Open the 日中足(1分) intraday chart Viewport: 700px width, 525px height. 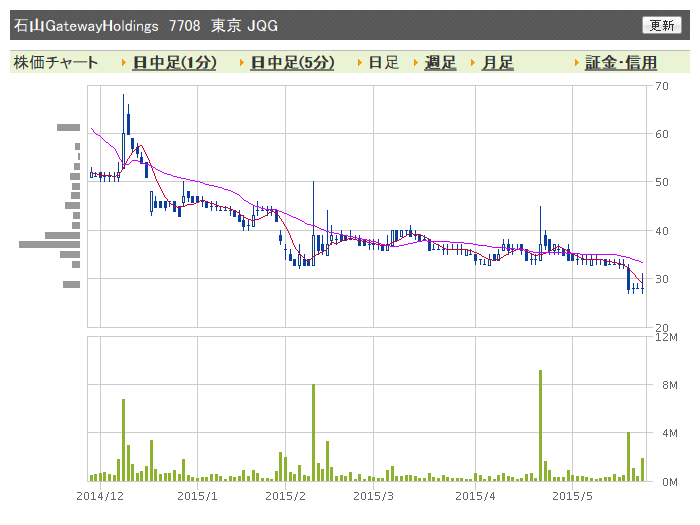pos(175,62)
